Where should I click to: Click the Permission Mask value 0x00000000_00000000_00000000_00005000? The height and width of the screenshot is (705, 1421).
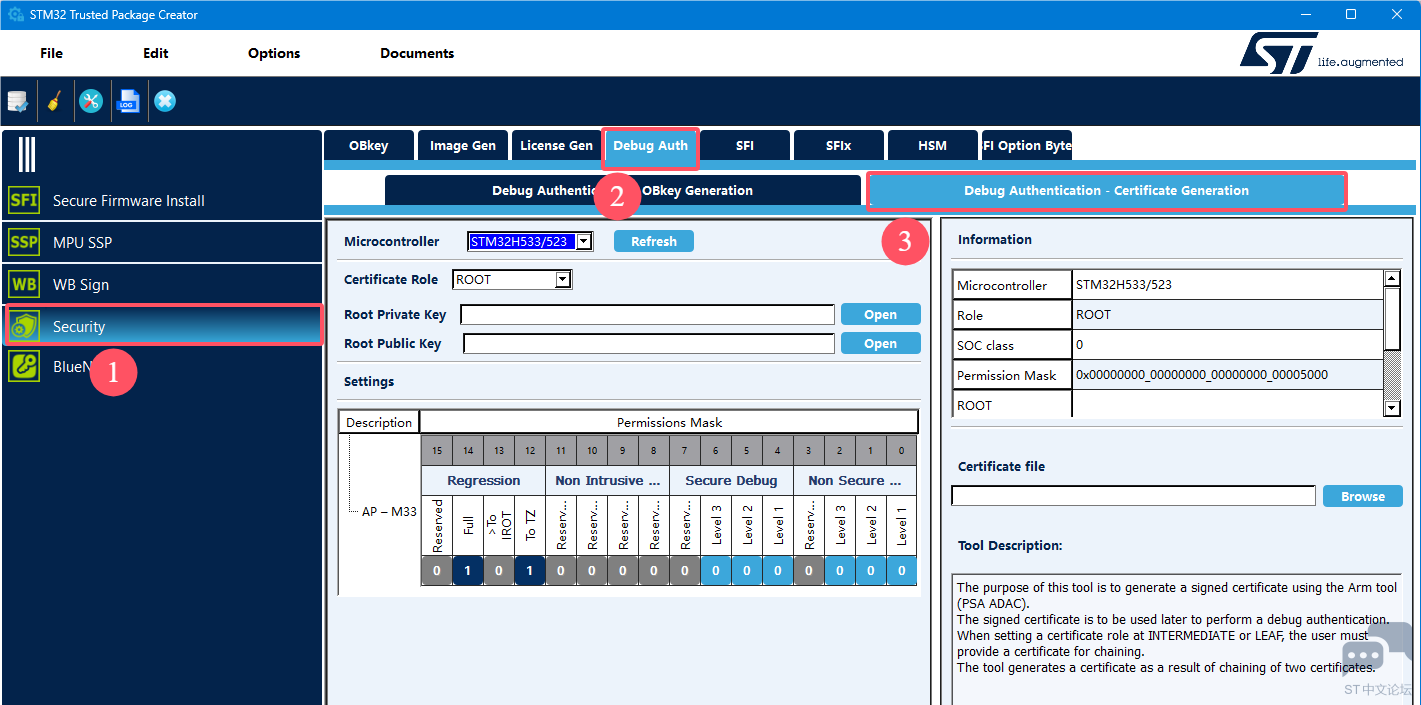coord(1228,375)
